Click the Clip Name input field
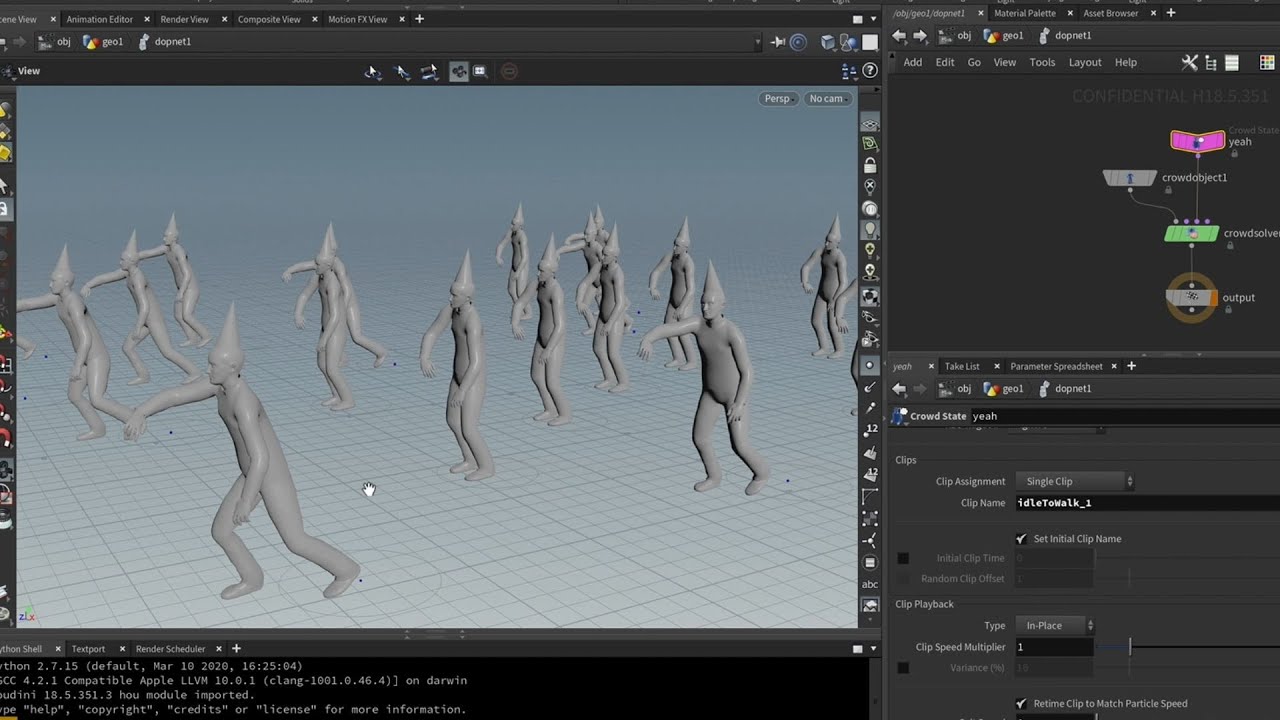 tap(1147, 503)
